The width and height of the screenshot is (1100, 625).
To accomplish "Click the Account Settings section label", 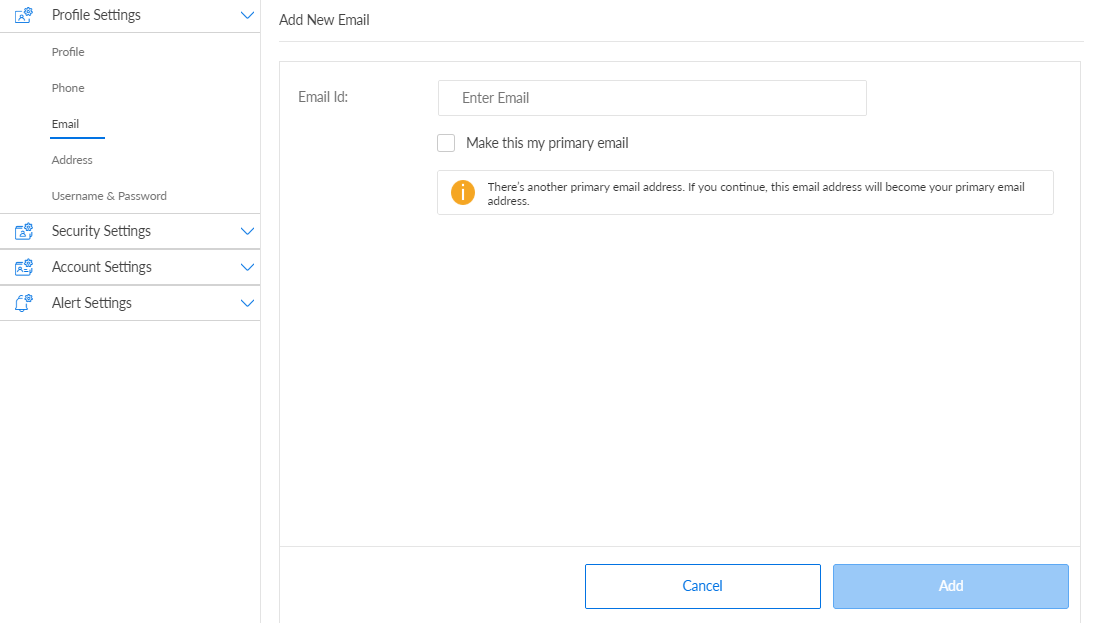I will click(x=102, y=267).
